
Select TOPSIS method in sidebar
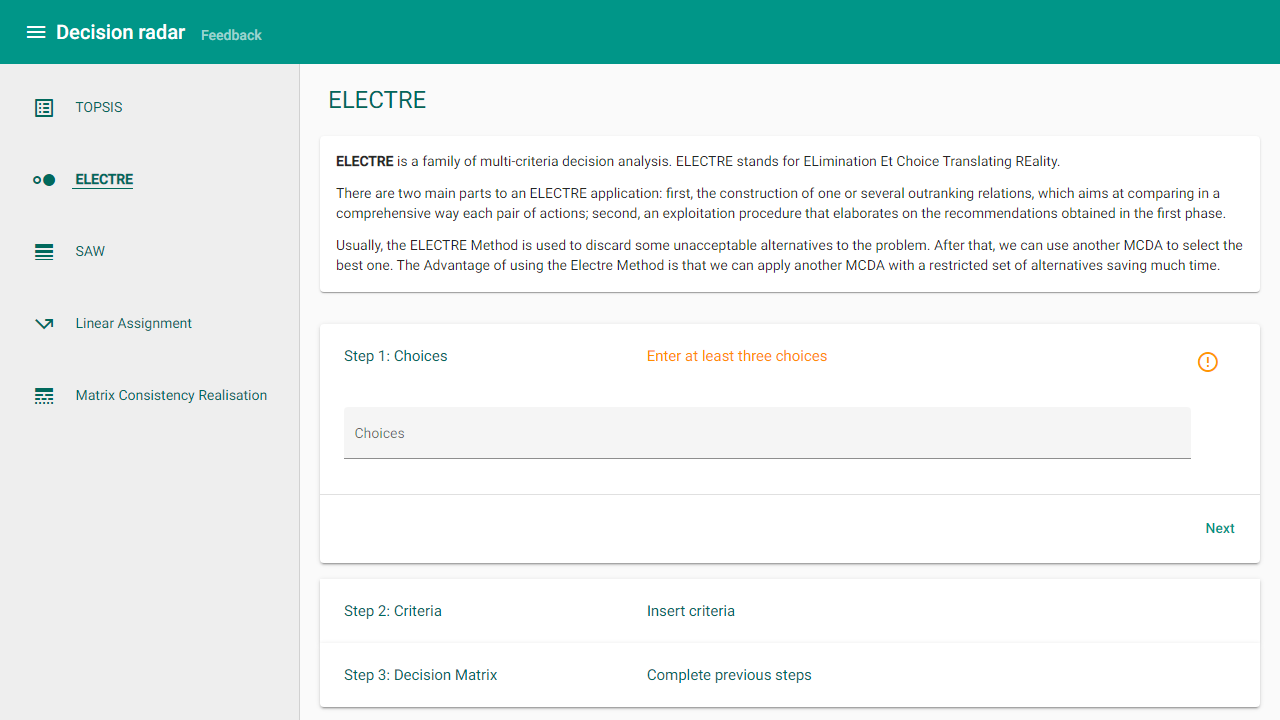[99, 107]
